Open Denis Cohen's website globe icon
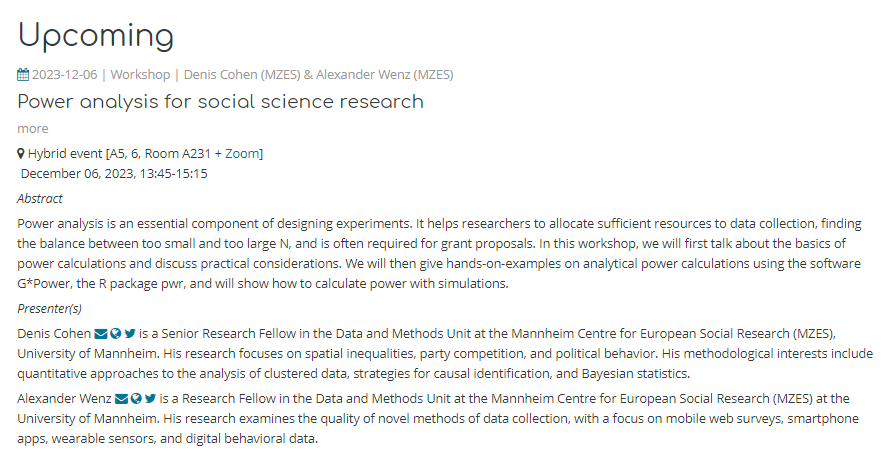Image resolution: width=891 pixels, height=475 pixels. coord(116,333)
